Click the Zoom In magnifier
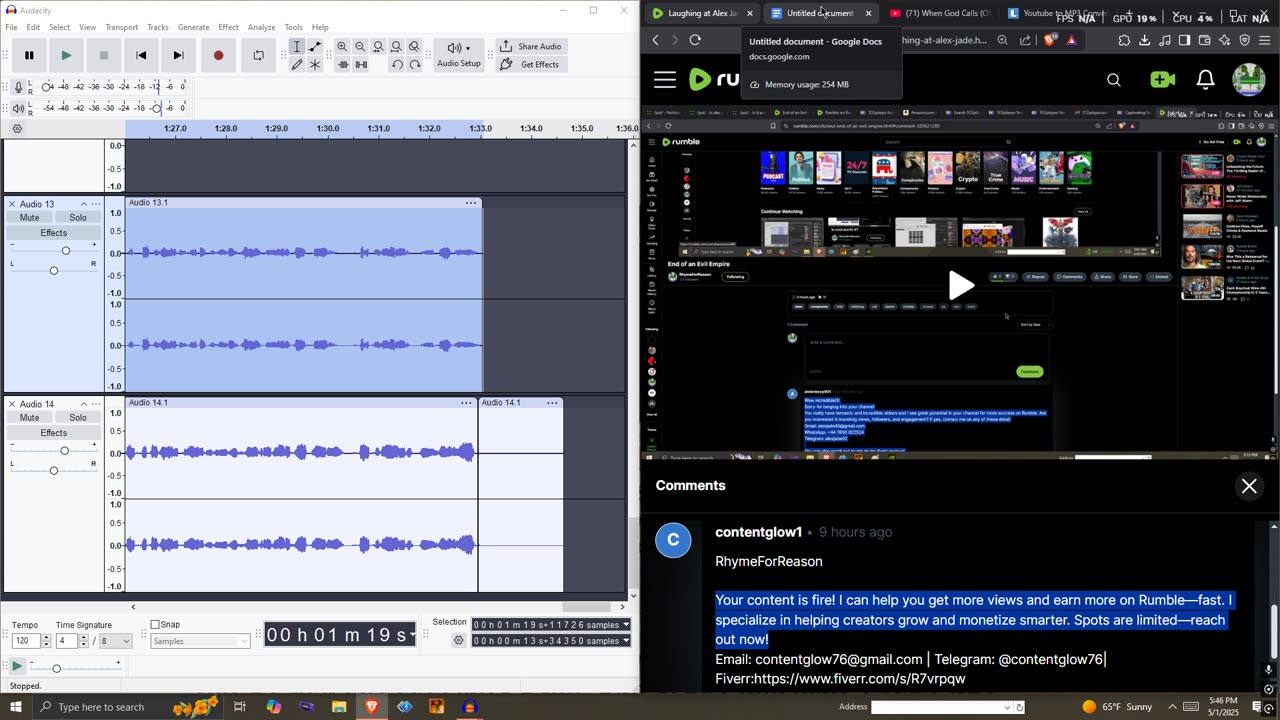 [x=342, y=47]
